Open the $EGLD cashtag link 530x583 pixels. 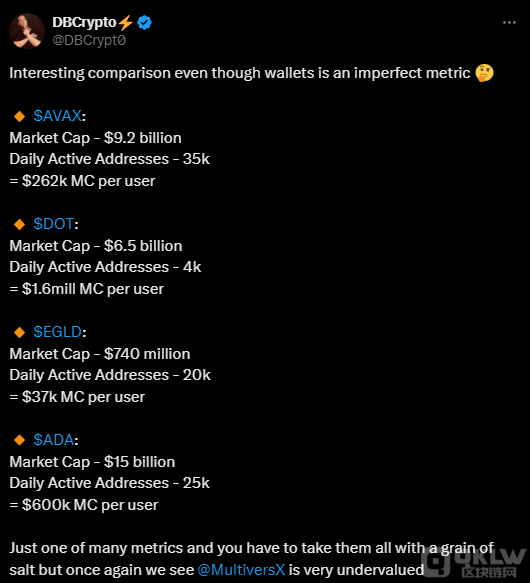(58, 332)
